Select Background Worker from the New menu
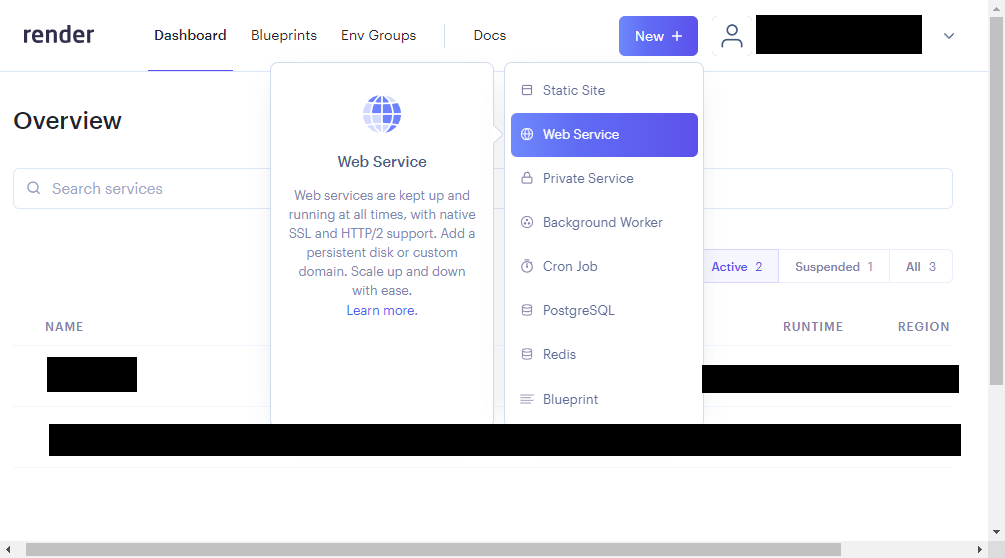 [x=604, y=222]
